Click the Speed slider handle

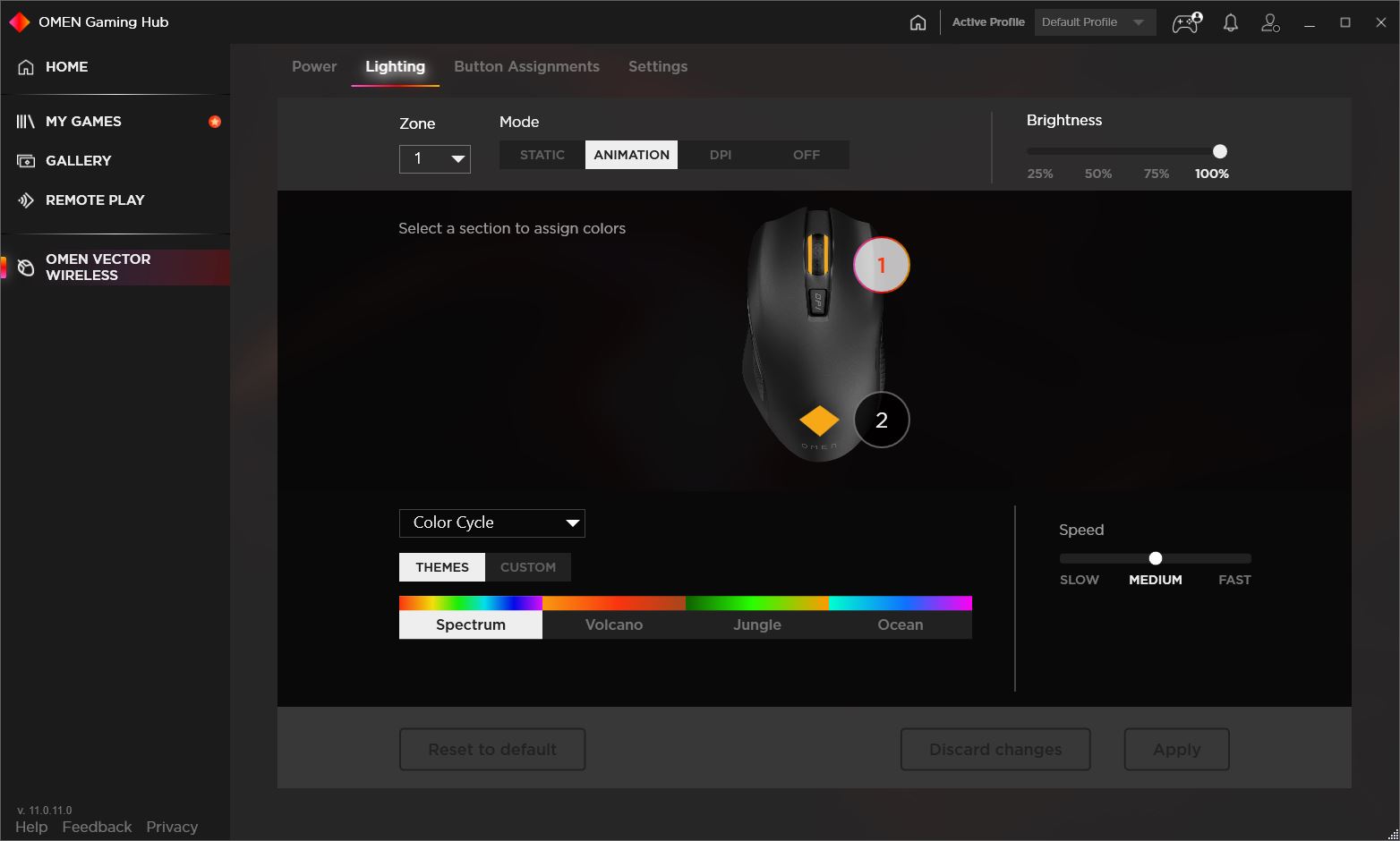click(1156, 558)
